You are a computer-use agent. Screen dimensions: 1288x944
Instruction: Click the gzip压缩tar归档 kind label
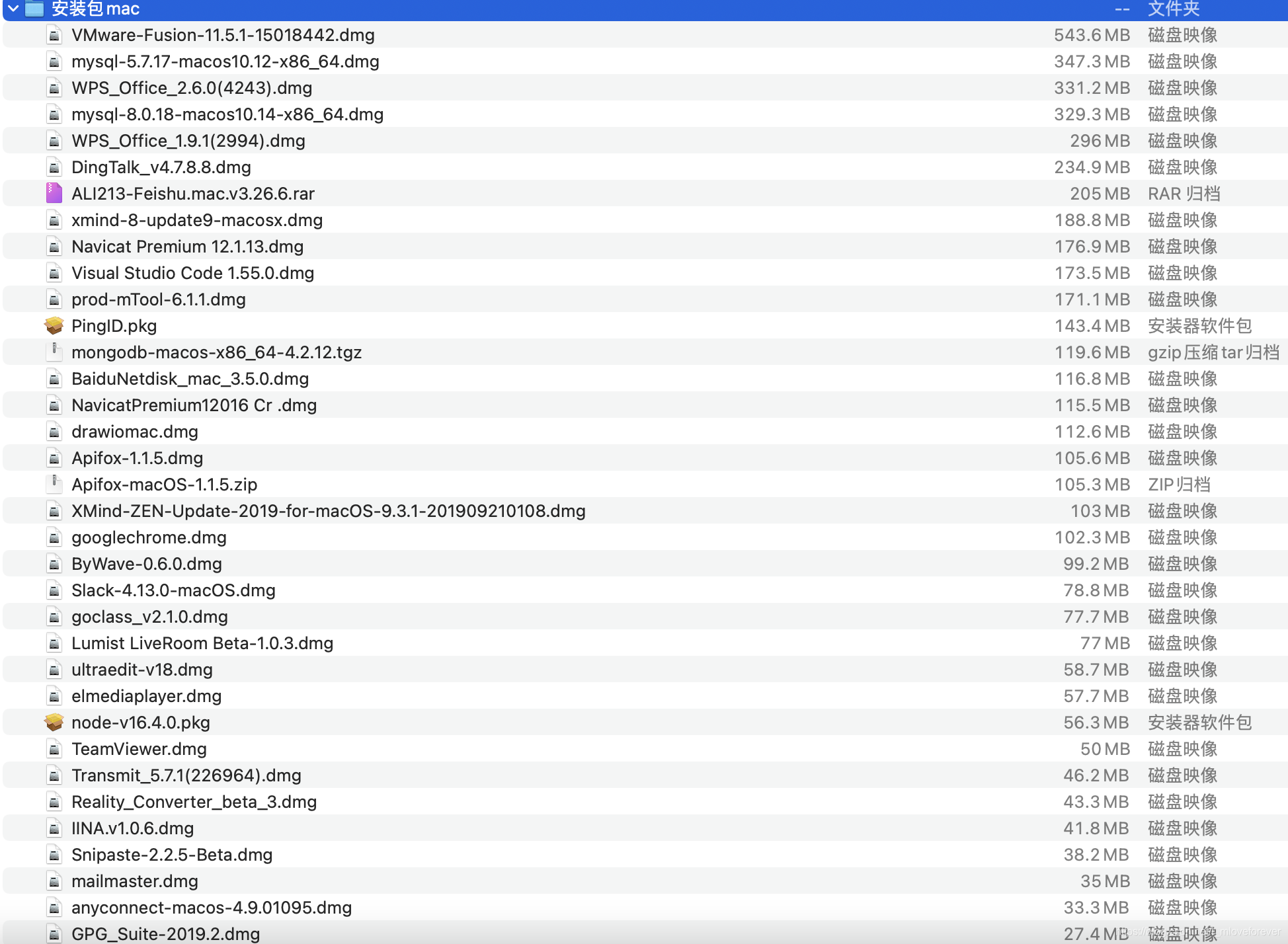[x=1213, y=352]
